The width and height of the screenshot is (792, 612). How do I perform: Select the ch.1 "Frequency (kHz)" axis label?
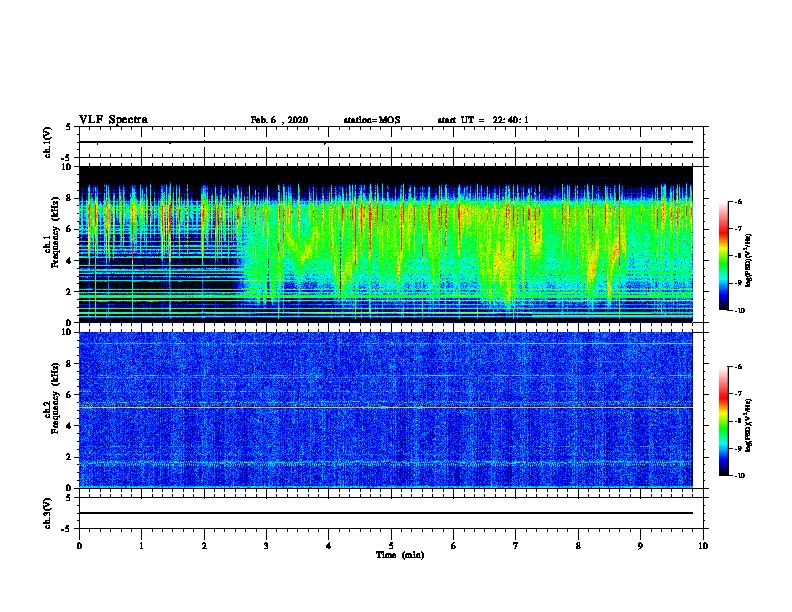(x=55, y=233)
